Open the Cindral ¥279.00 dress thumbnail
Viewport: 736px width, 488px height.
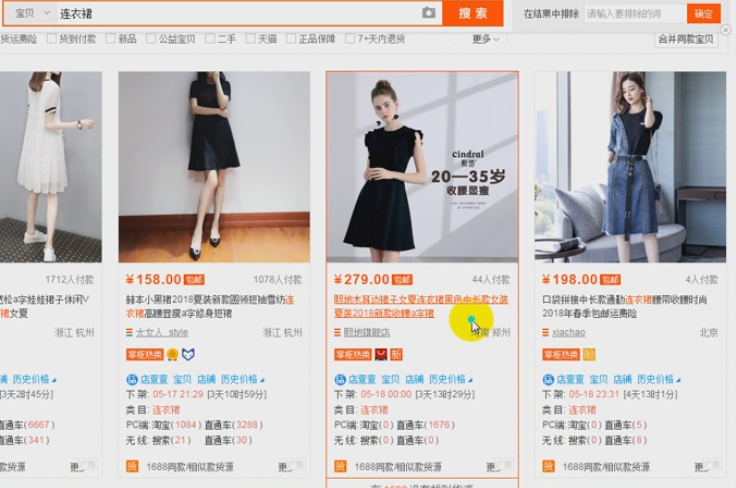[422, 167]
